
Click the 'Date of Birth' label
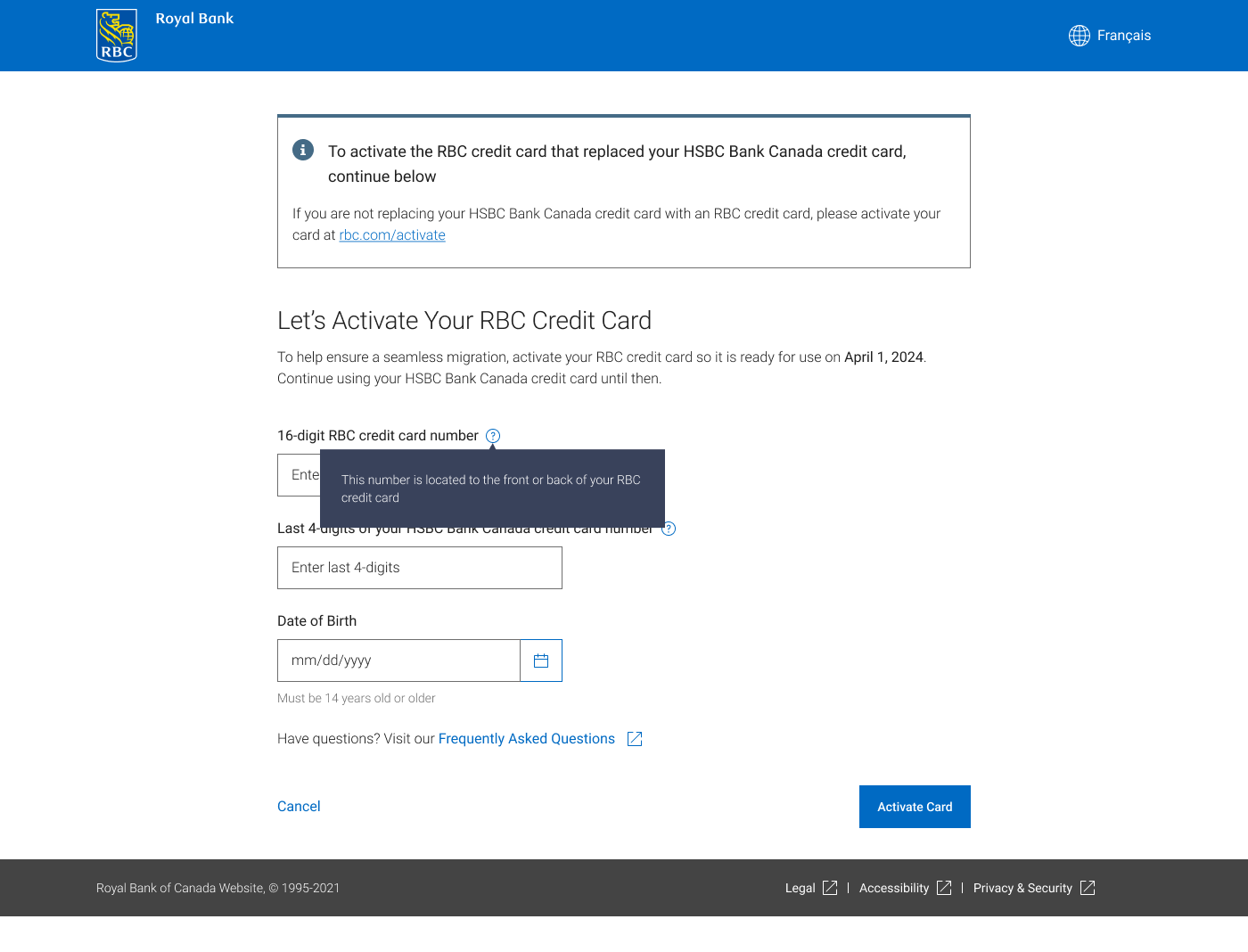(316, 621)
